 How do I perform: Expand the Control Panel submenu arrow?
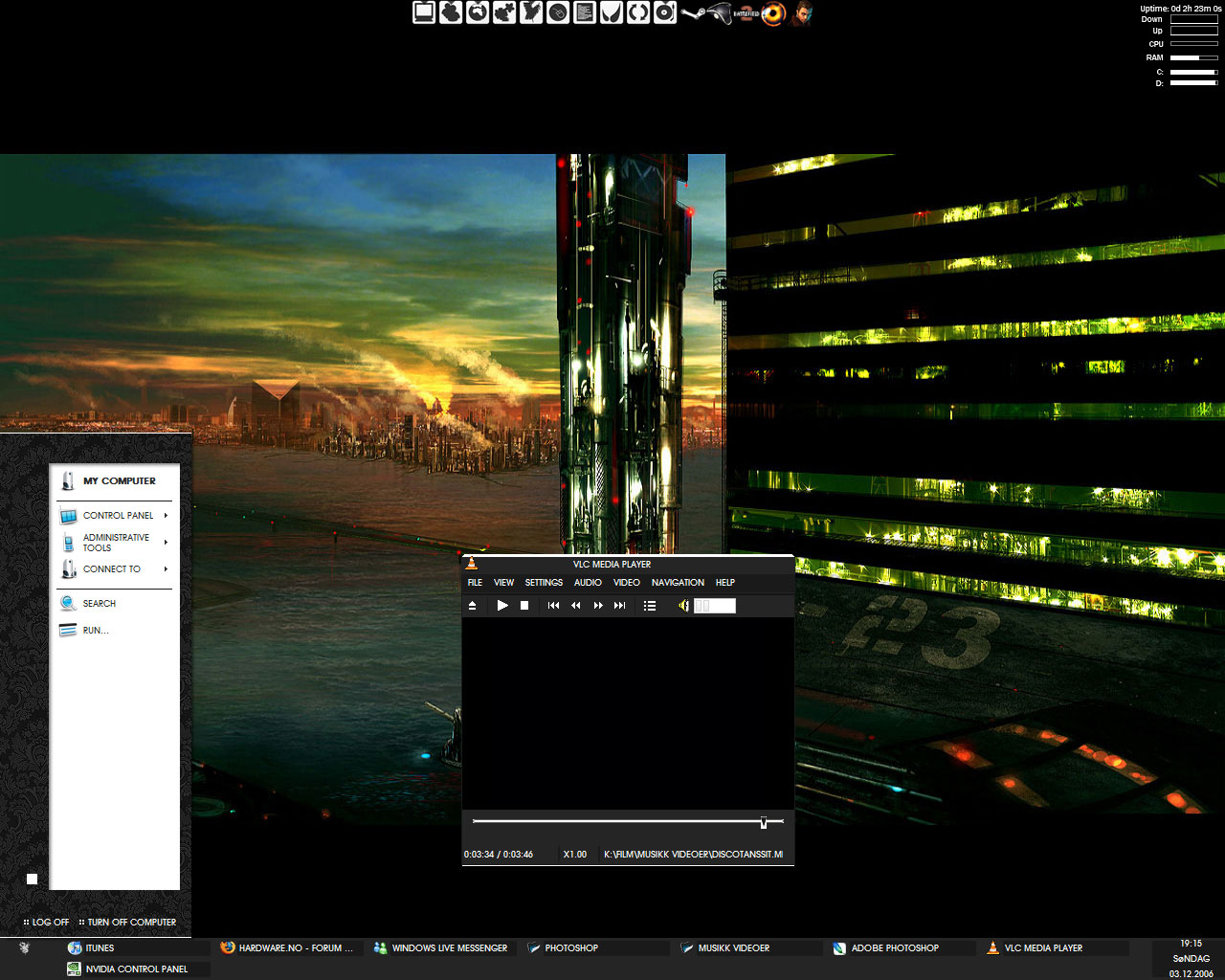tap(166, 516)
